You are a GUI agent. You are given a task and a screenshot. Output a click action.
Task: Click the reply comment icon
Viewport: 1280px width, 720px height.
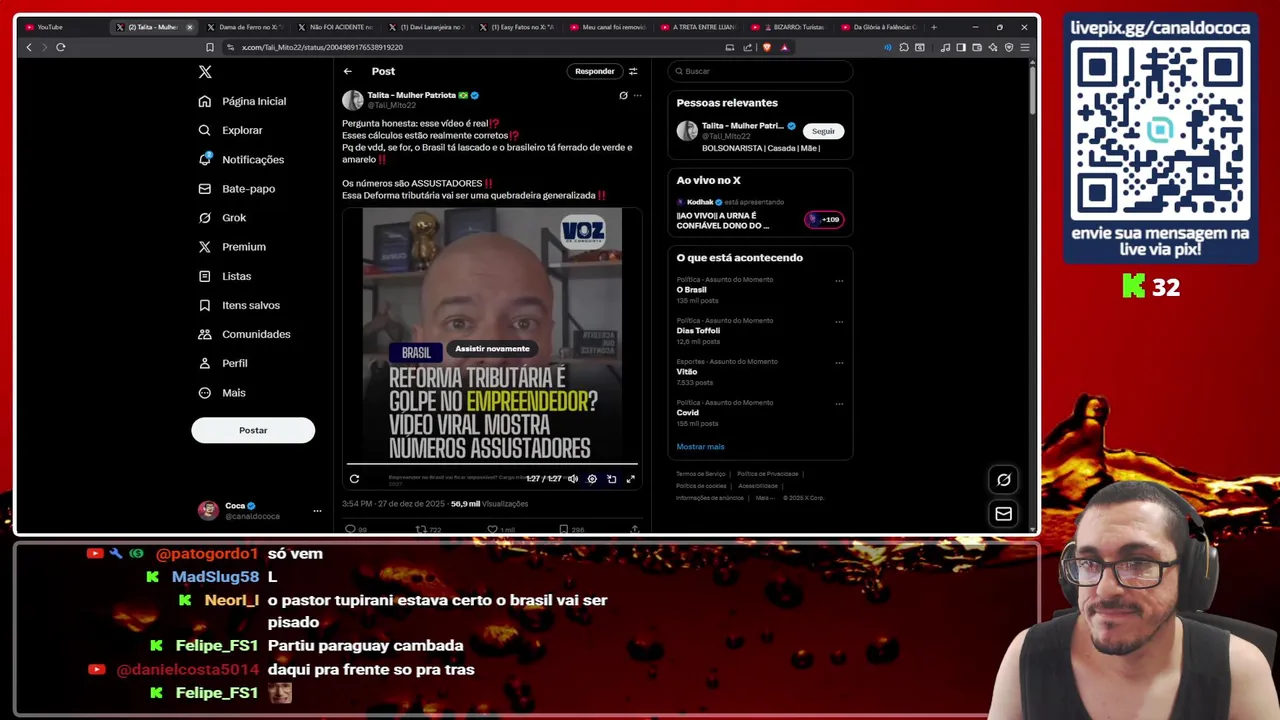tap(350, 529)
